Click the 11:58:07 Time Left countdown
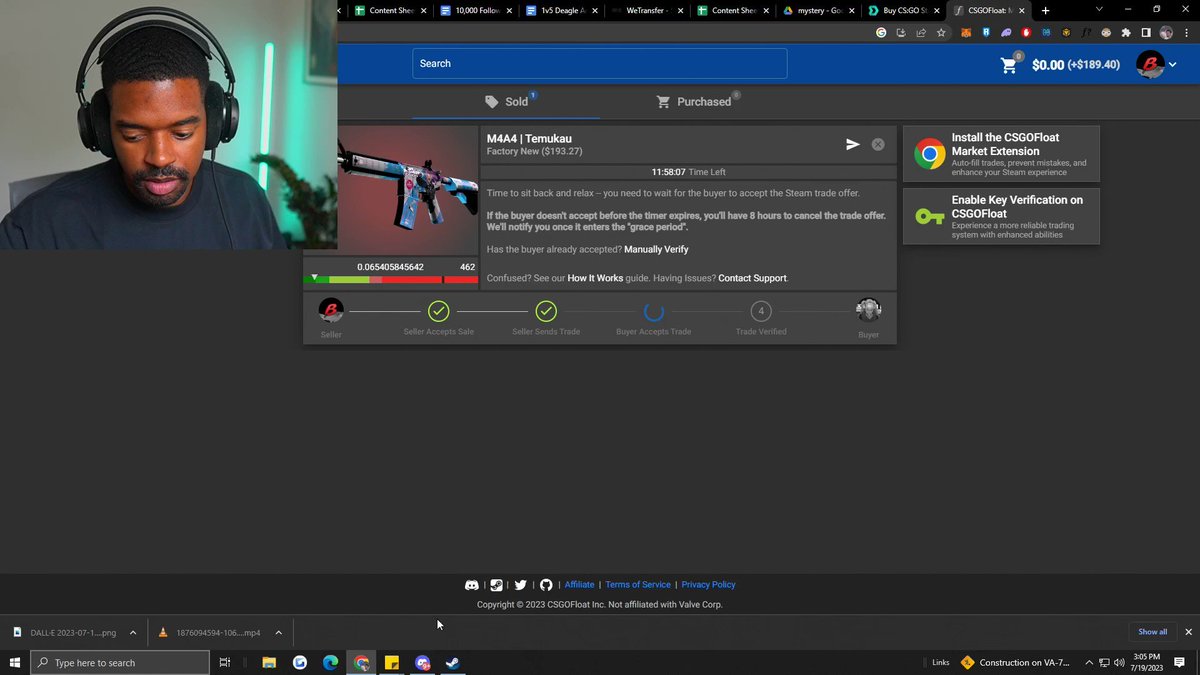Image resolution: width=1200 pixels, height=675 pixels. tap(689, 172)
